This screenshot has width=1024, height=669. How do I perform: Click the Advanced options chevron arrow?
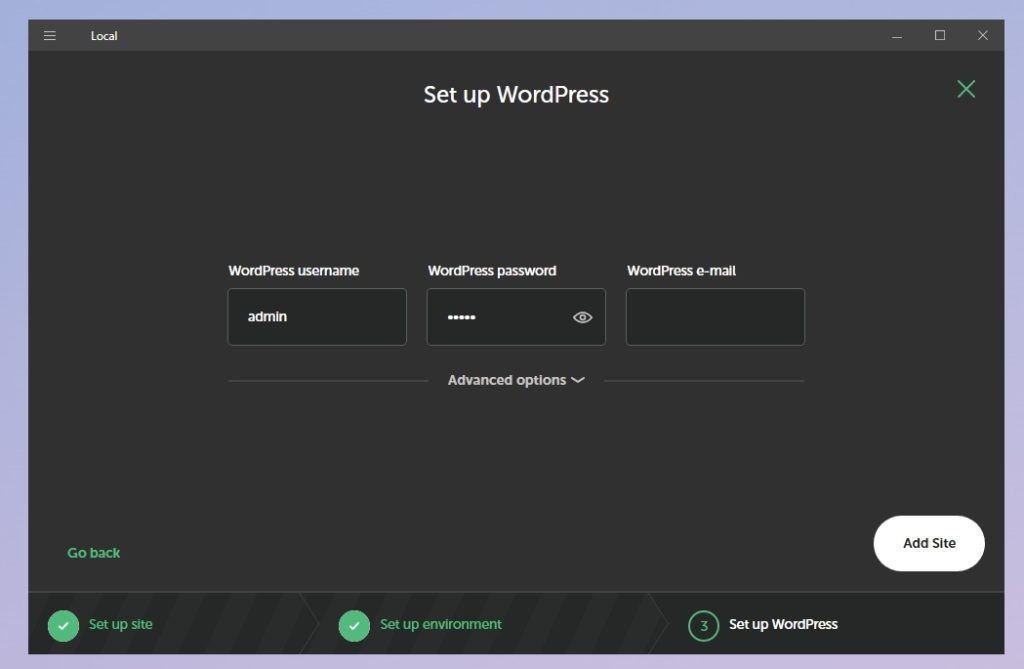pyautogui.click(x=578, y=380)
